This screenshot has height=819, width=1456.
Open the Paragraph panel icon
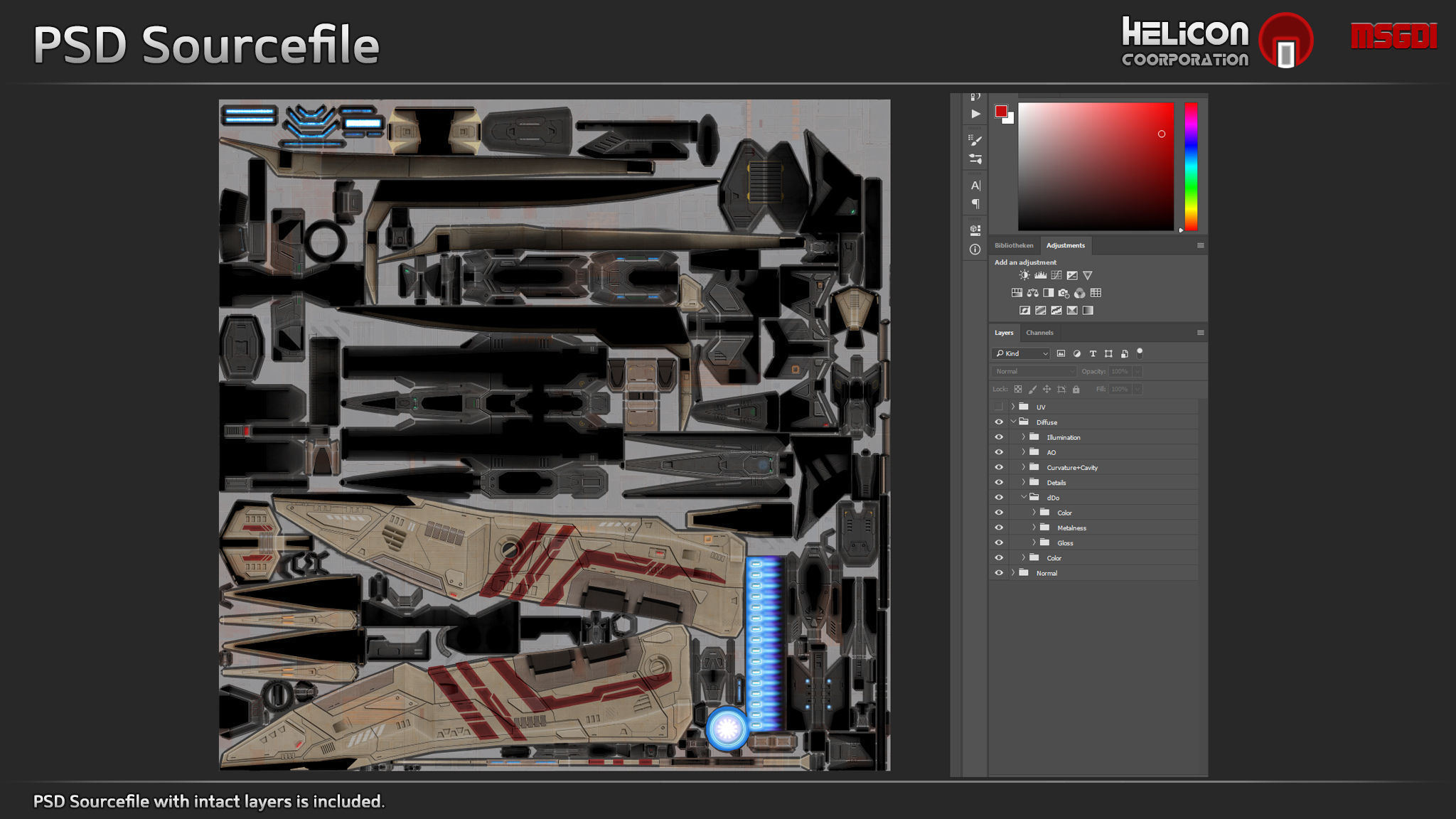[x=975, y=204]
